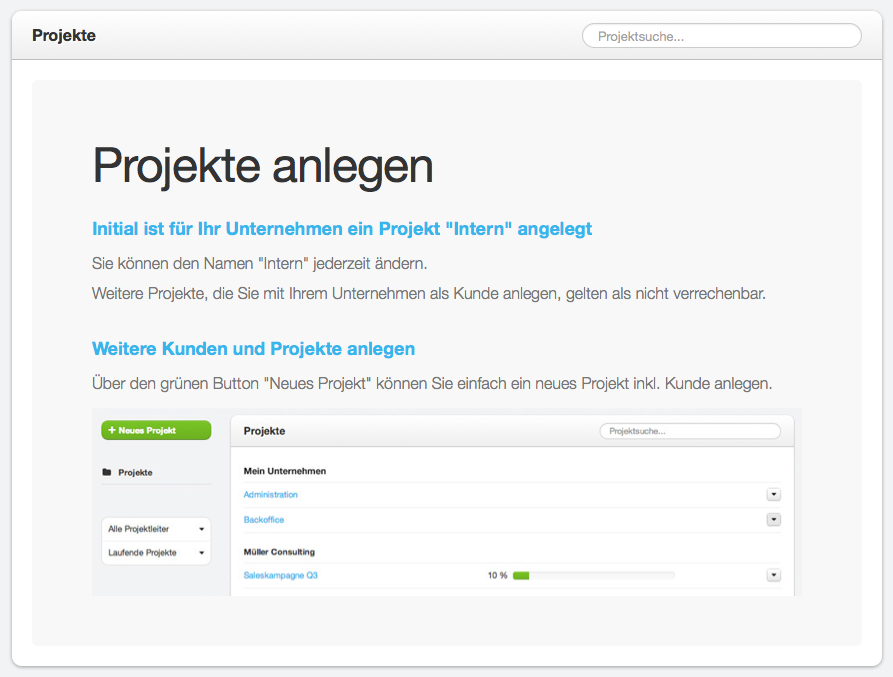Click the Initial ist für Ihr Unternehmen heading

click(342, 229)
